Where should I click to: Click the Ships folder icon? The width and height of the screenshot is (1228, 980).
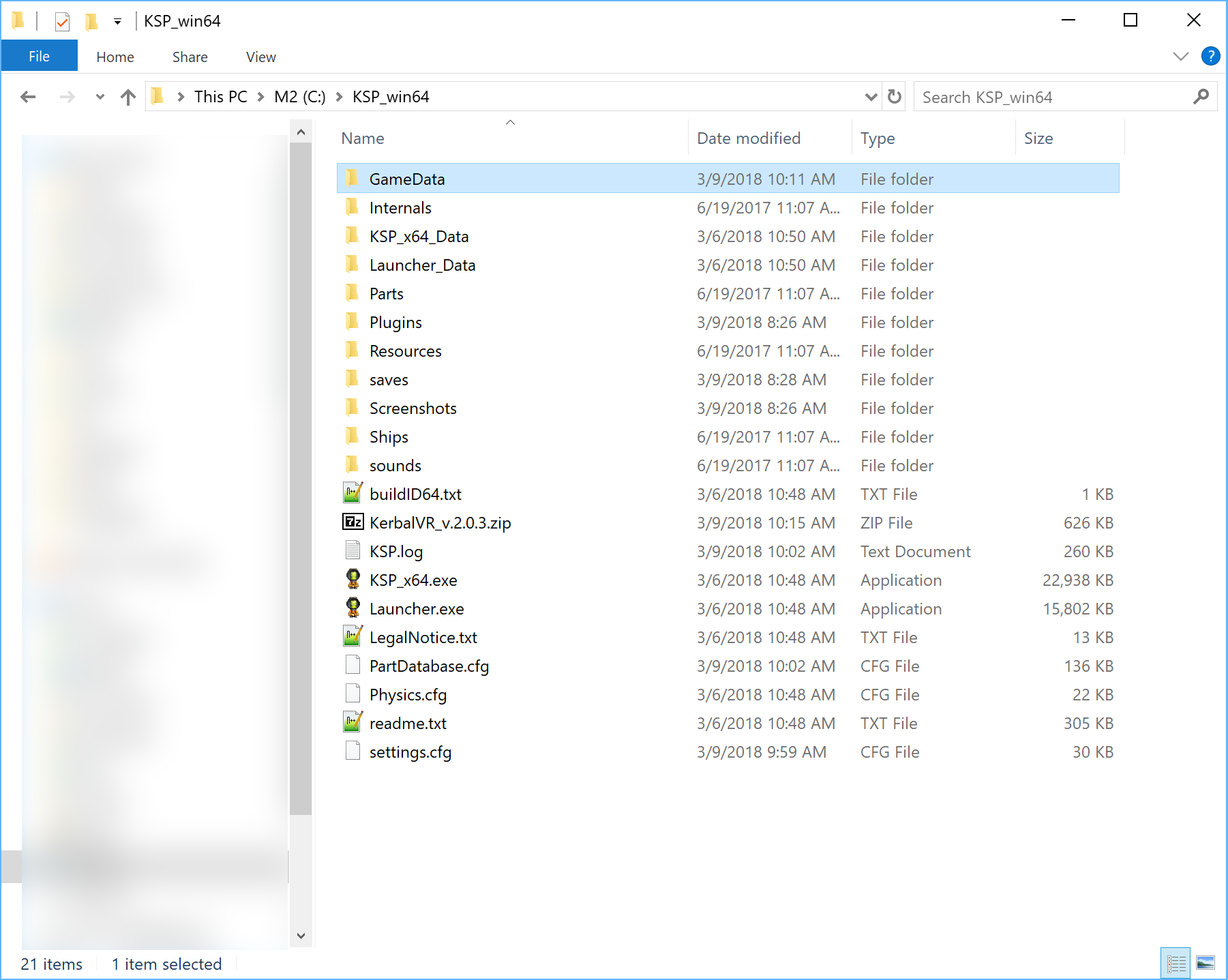(353, 436)
